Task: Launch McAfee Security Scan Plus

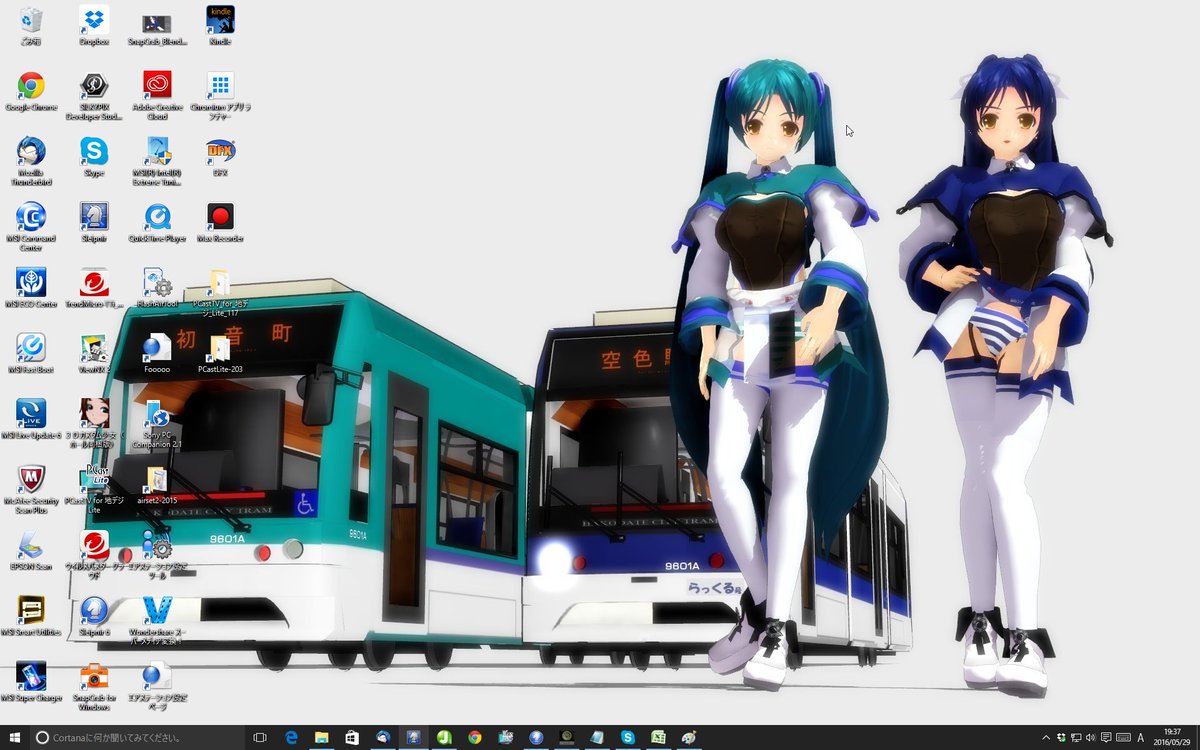Action: 31,490
